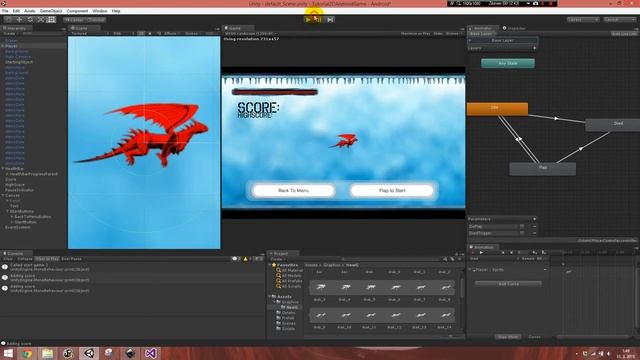Image resolution: width=640 pixels, height=360 pixels.
Task: Expand the HealthBar object in the Hierarchy
Action: (3, 169)
